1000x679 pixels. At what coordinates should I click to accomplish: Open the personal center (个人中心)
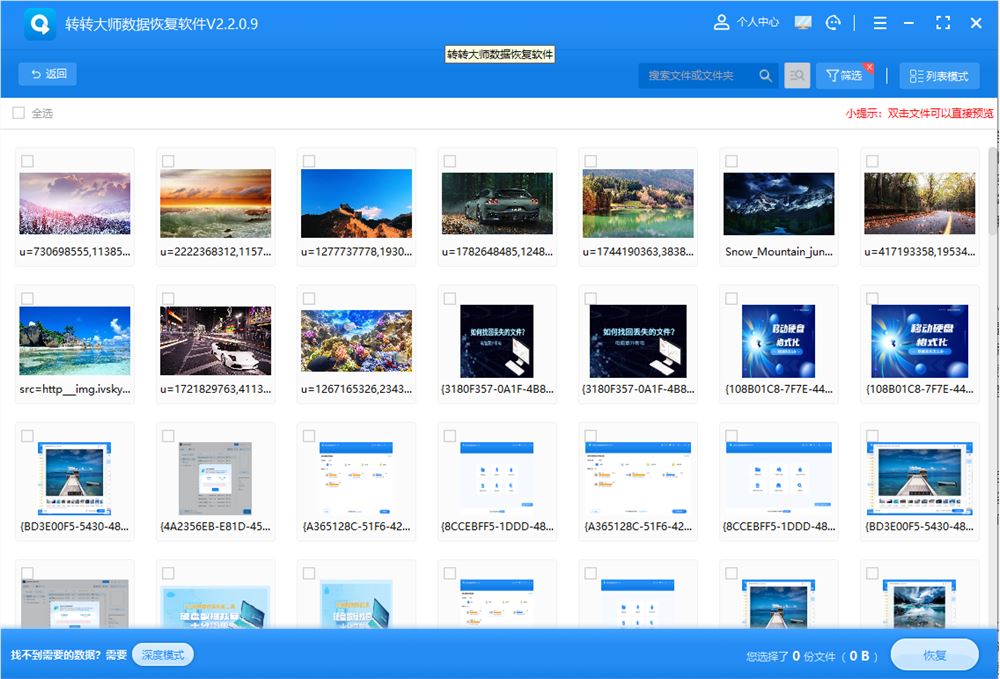point(746,22)
